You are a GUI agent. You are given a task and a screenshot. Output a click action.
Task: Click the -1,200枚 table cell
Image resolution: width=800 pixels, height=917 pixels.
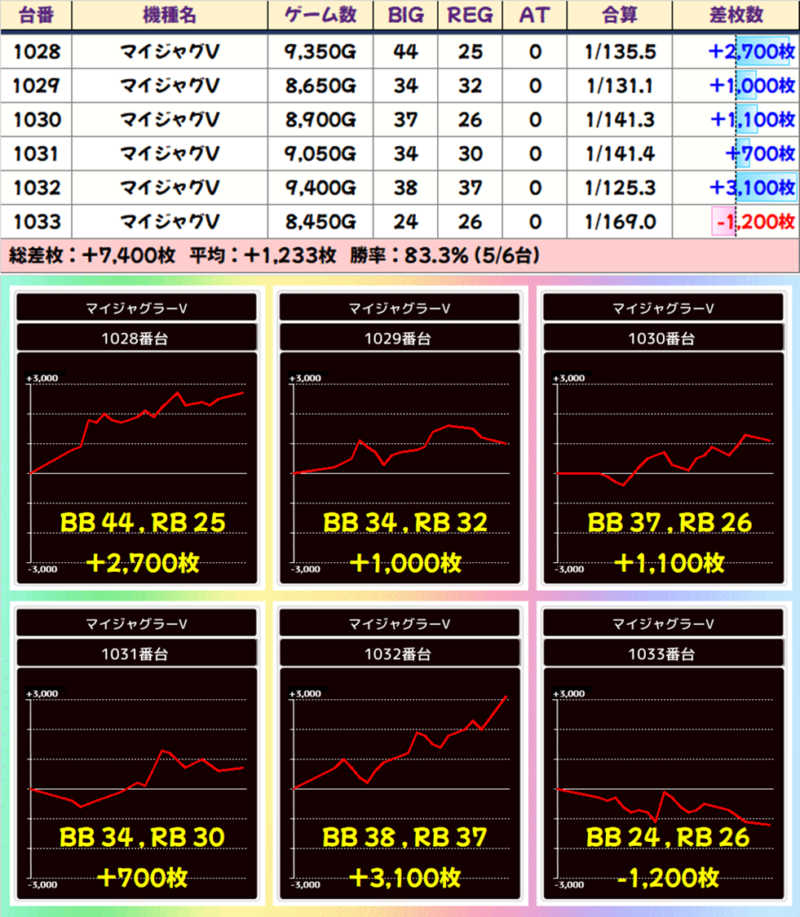point(736,221)
